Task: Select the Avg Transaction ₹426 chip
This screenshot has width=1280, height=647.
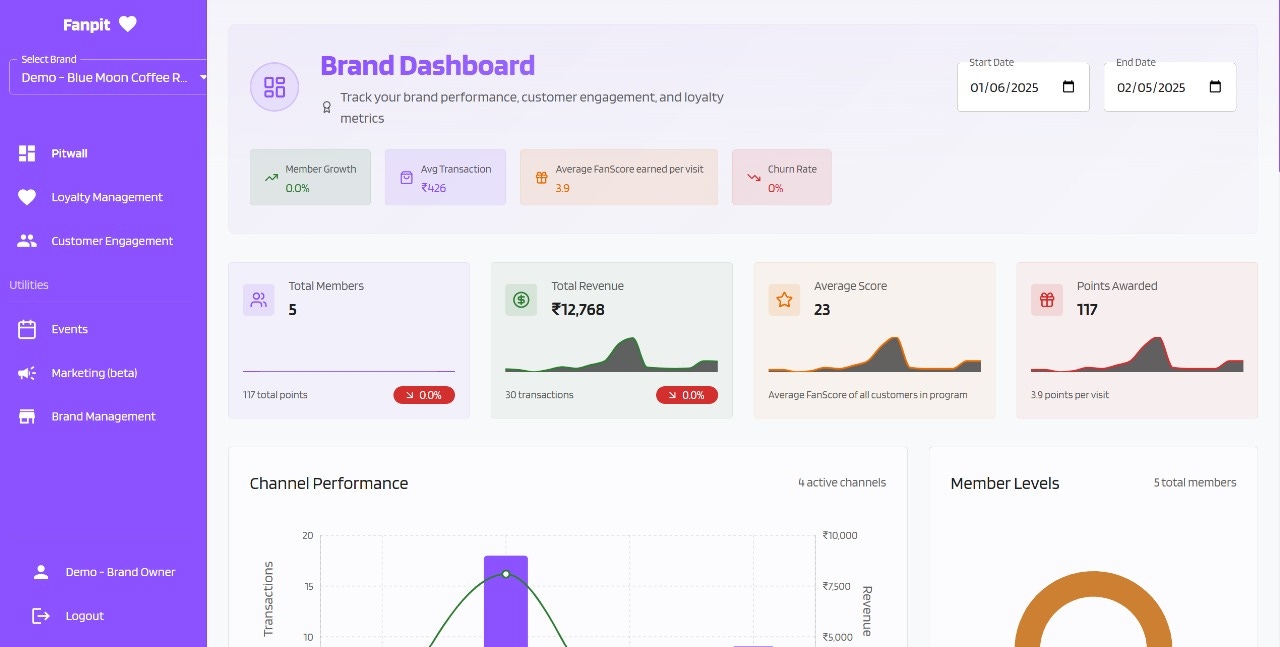Action: click(x=445, y=177)
